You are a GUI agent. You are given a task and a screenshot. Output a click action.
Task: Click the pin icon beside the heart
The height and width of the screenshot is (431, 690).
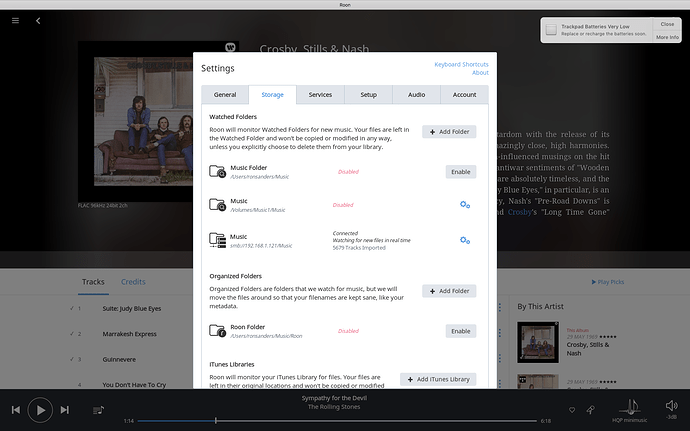(x=591, y=410)
